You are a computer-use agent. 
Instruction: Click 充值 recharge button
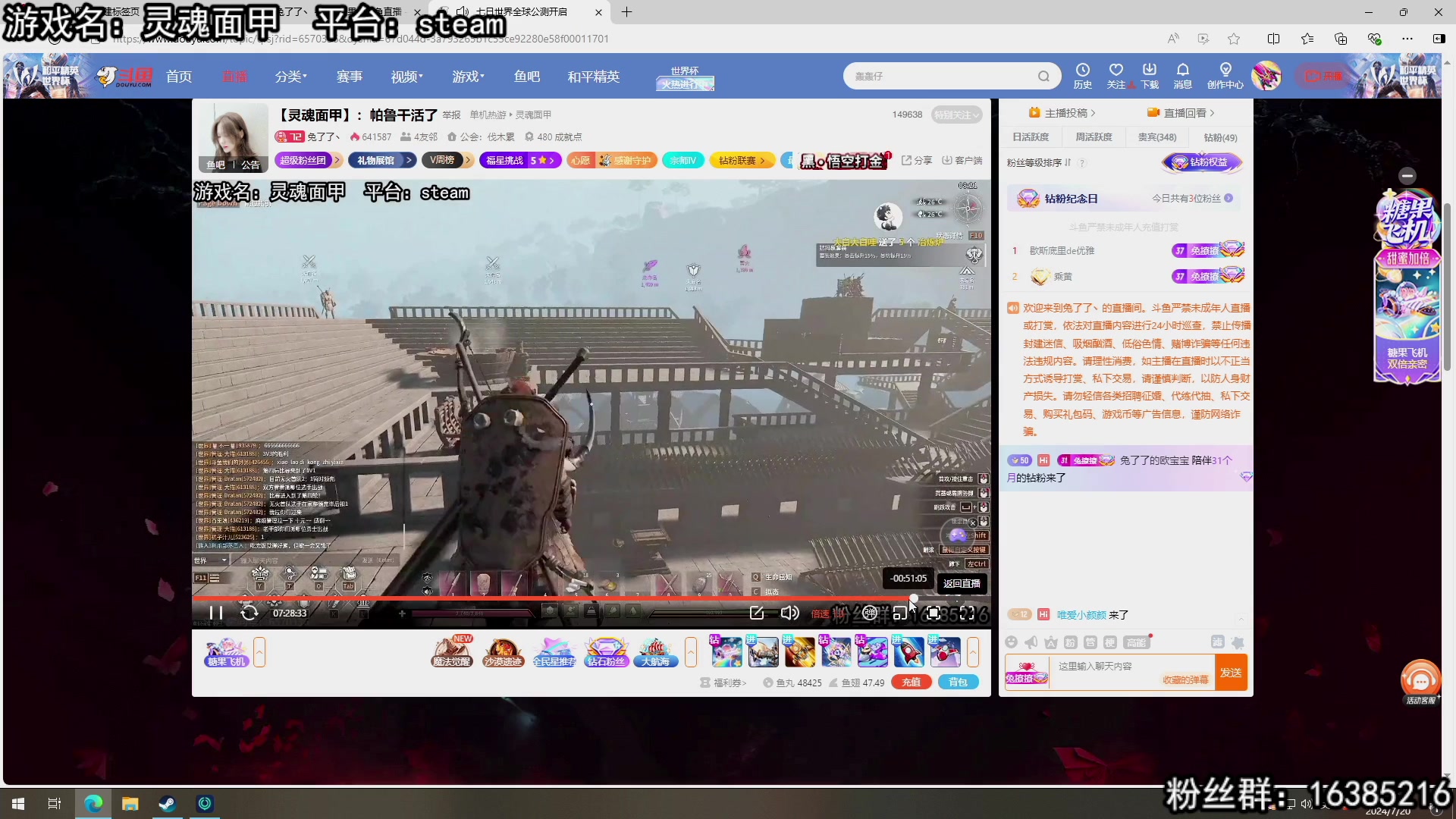pyautogui.click(x=912, y=682)
